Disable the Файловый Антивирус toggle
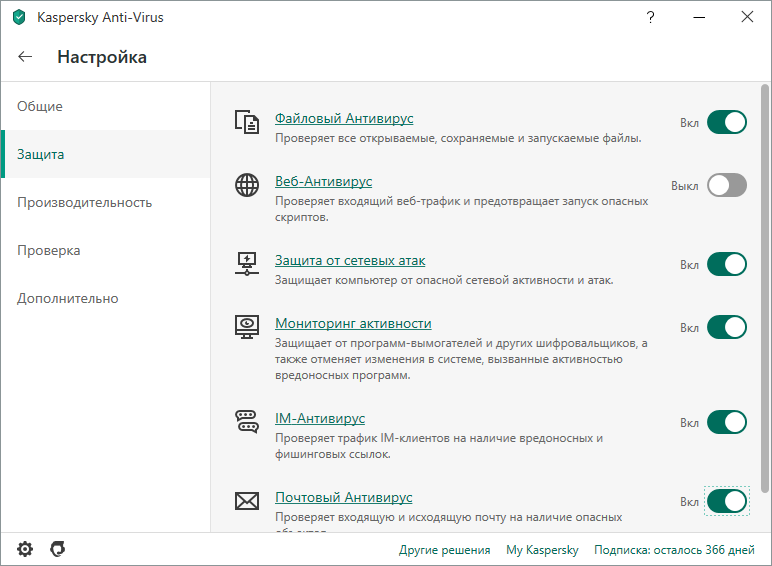Screen dimensions: 772x566 [727, 122]
